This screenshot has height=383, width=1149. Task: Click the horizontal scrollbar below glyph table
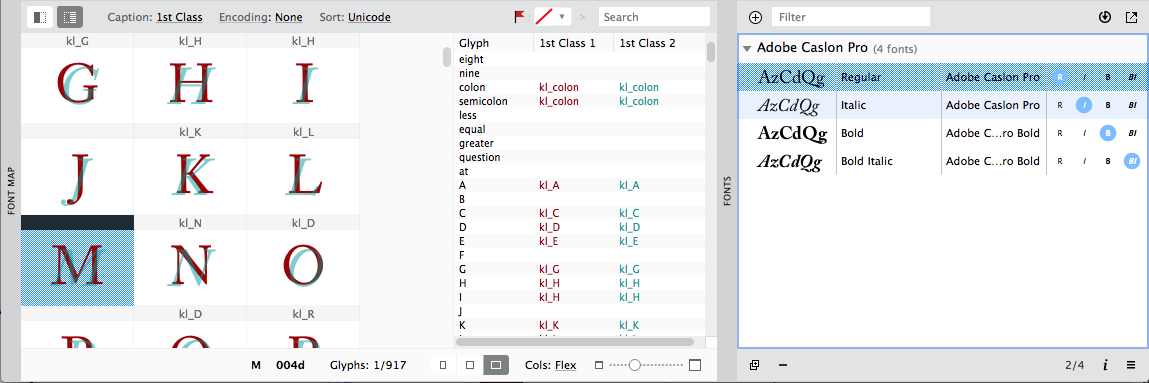(x=574, y=342)
